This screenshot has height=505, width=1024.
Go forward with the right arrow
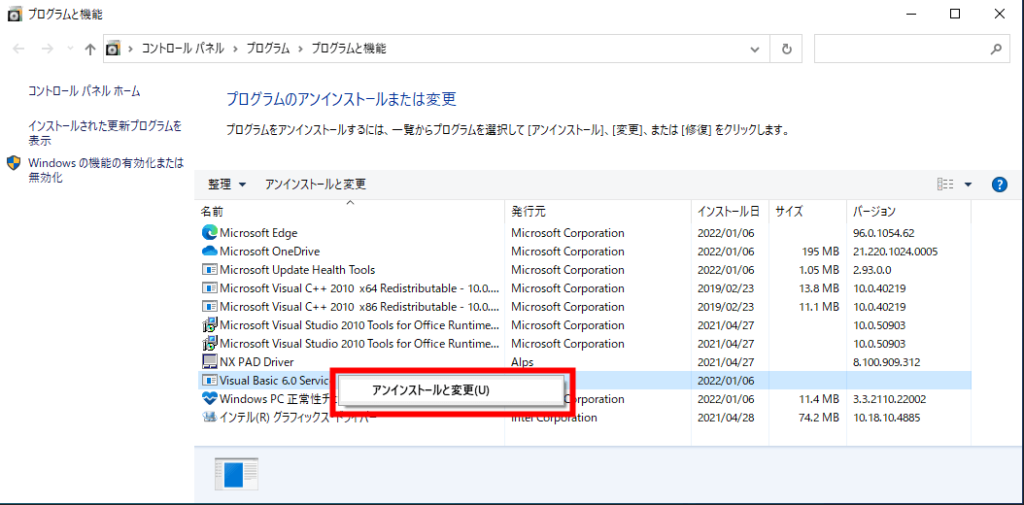coord(46,49)
